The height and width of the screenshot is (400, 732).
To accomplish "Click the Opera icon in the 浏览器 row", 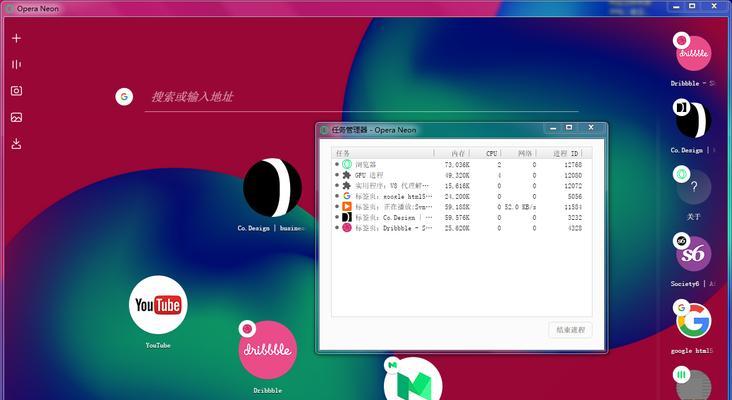I will 346,165.
